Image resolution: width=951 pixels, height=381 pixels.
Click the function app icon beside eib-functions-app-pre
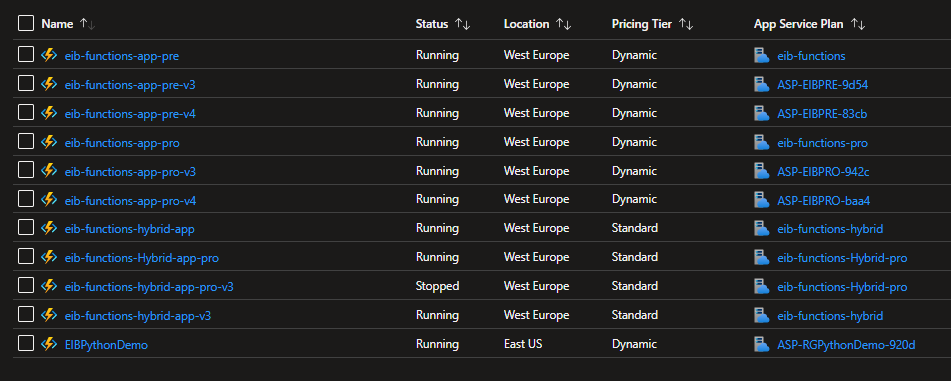pyautogui.click(x=49, y=55)
